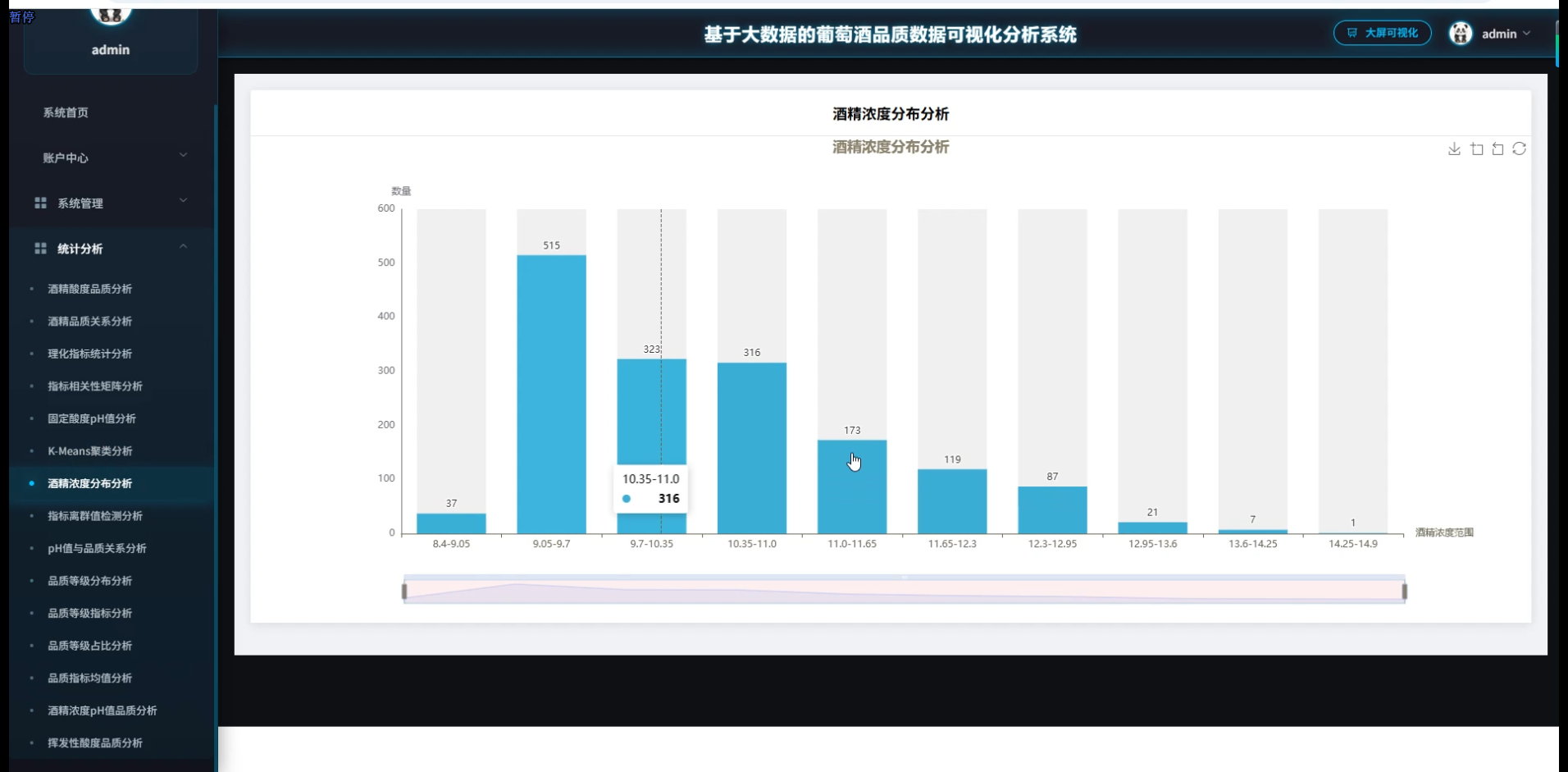The image size is (1568, 772).
Task: Click the left handle of the zoom slider
Action: click(404, 591)
